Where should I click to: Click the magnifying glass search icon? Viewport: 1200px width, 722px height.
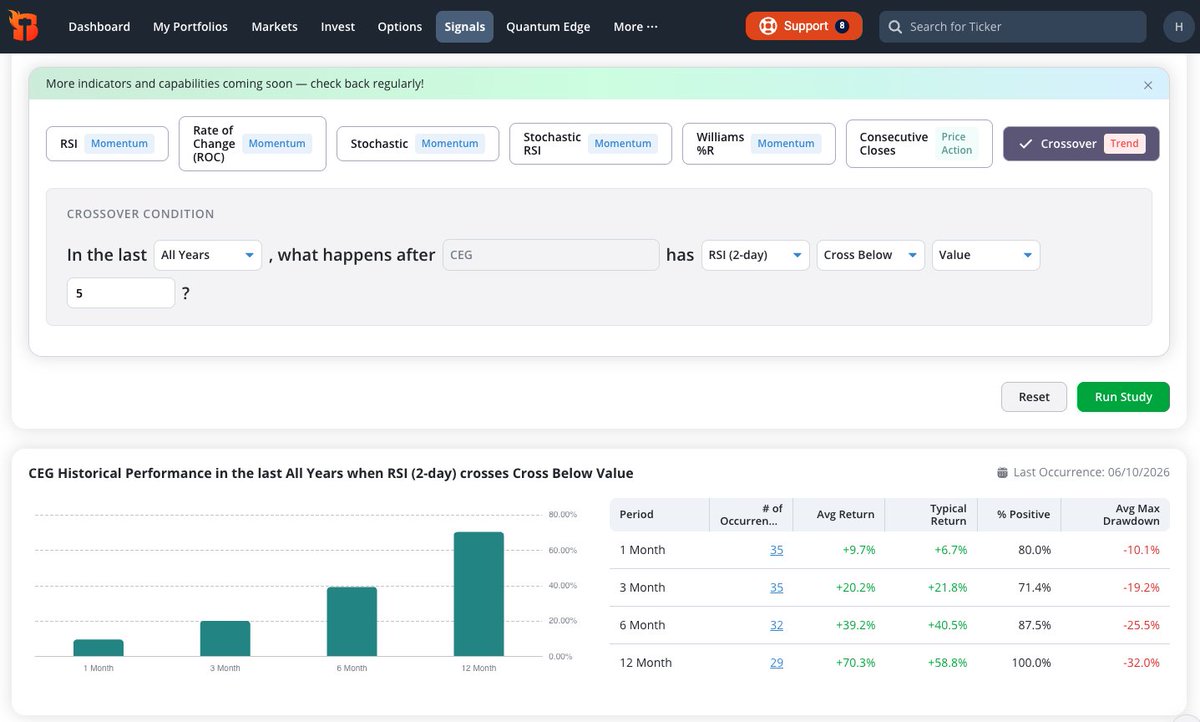[895, 27]
